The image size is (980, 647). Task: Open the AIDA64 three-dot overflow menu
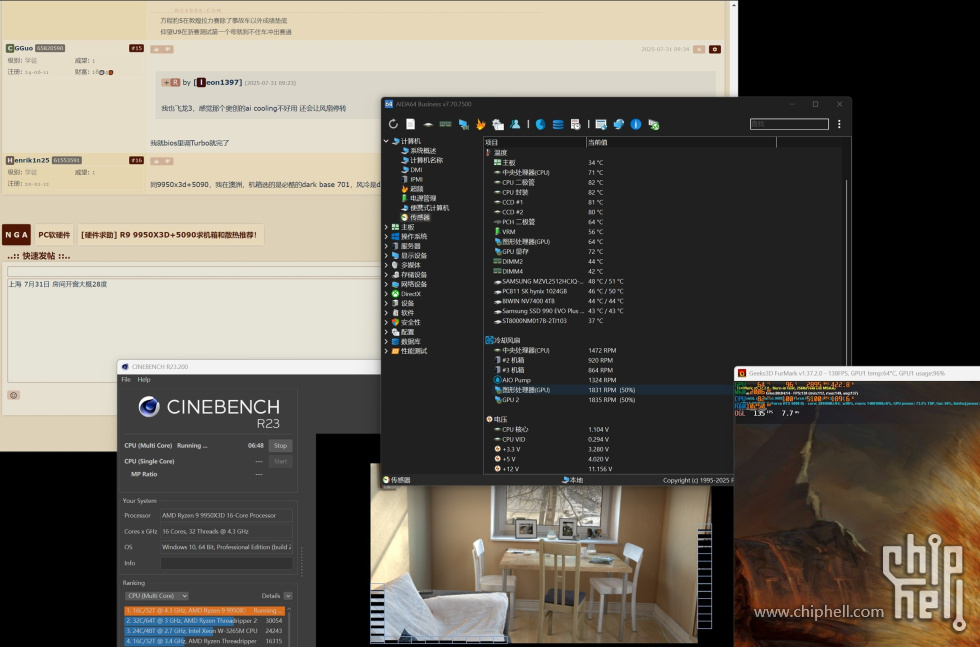click(839, 124)
